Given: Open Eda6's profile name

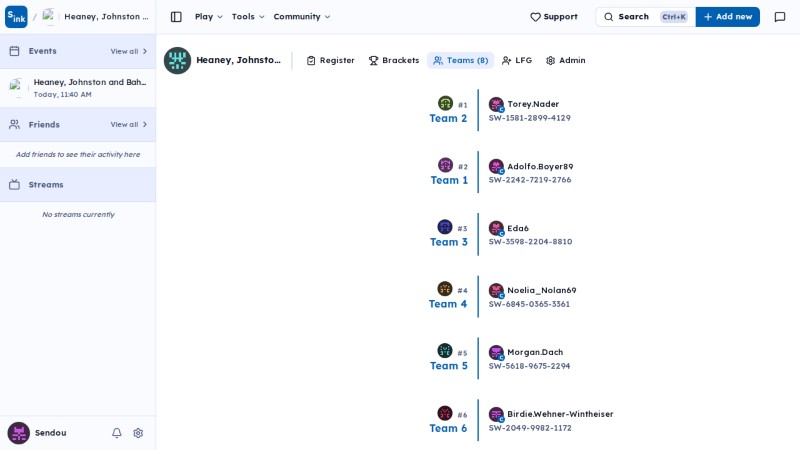Looking at the screenshot, I should (518, 228).
